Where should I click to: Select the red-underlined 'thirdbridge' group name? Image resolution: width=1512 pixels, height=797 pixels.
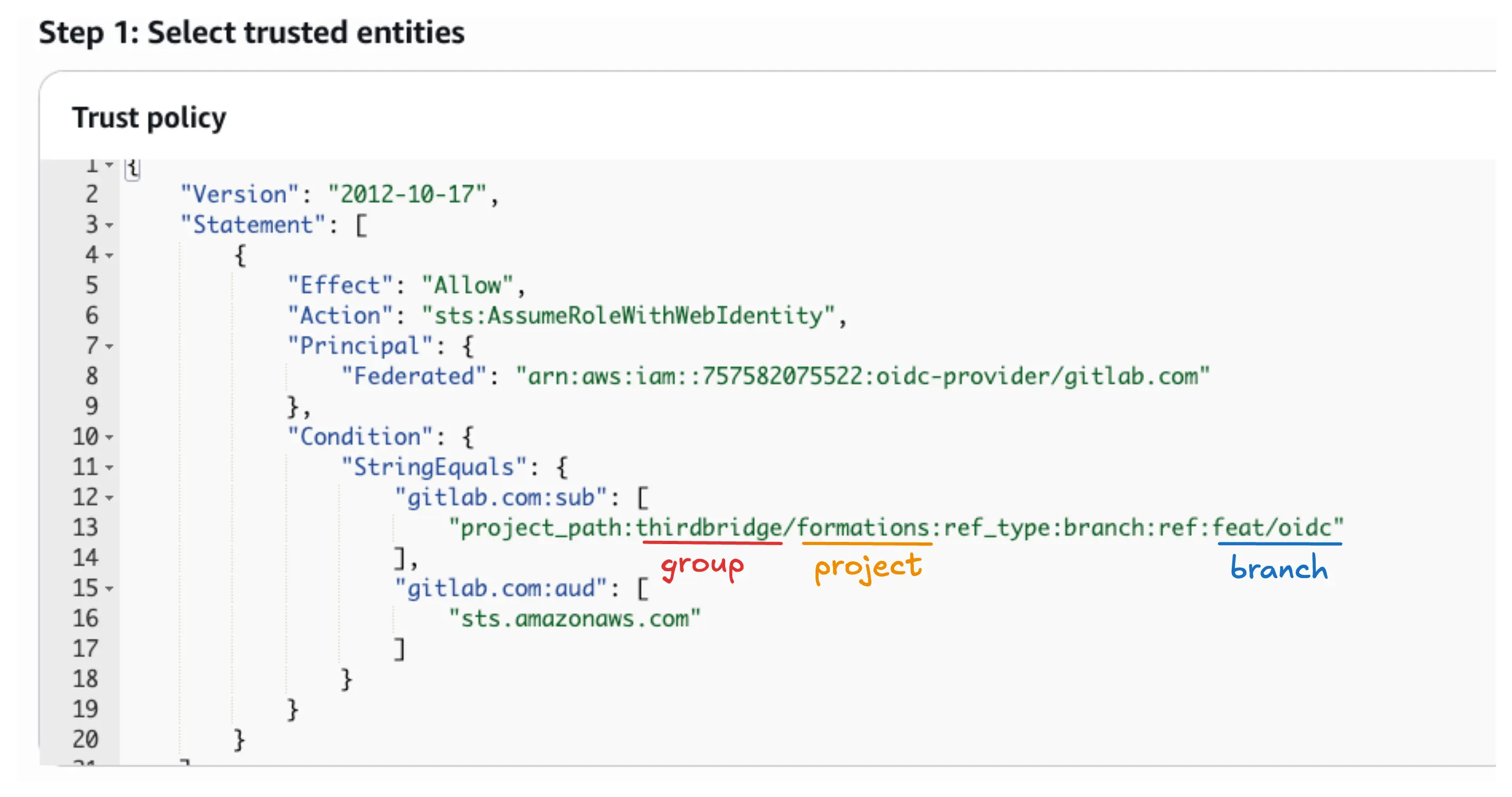pos(711,527)
